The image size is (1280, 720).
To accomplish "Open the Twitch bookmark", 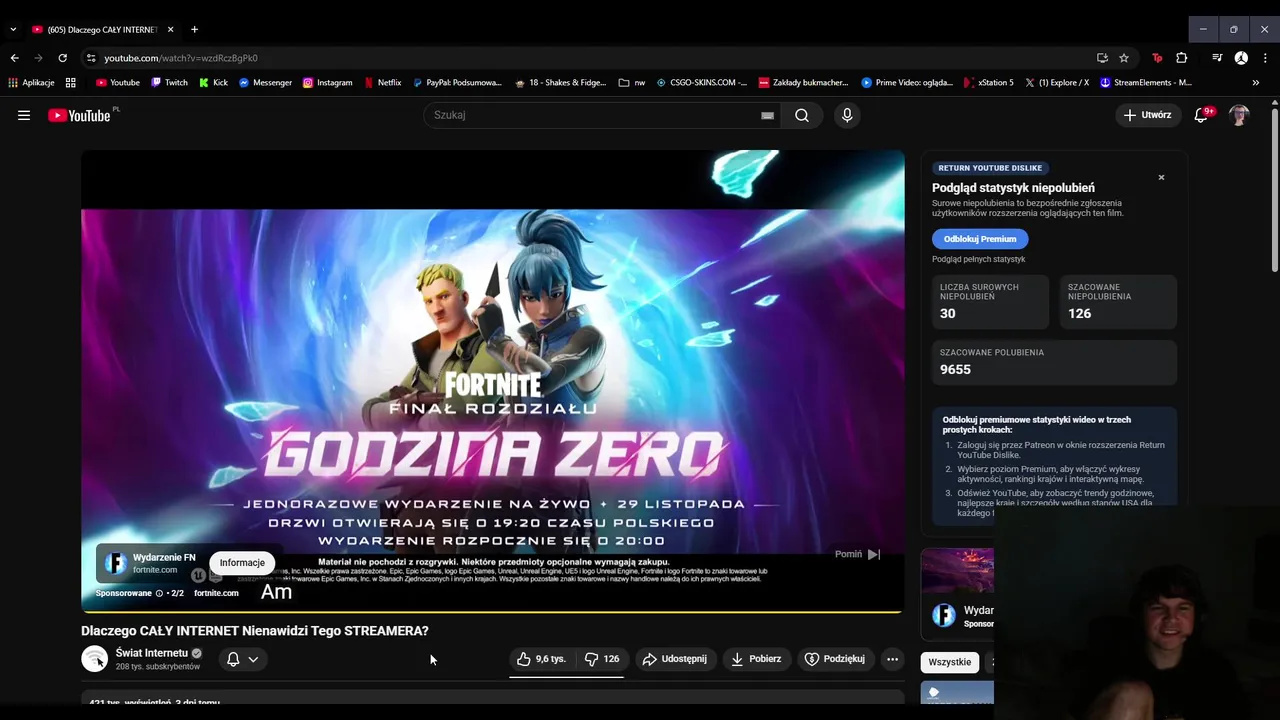I will point(169,83).
